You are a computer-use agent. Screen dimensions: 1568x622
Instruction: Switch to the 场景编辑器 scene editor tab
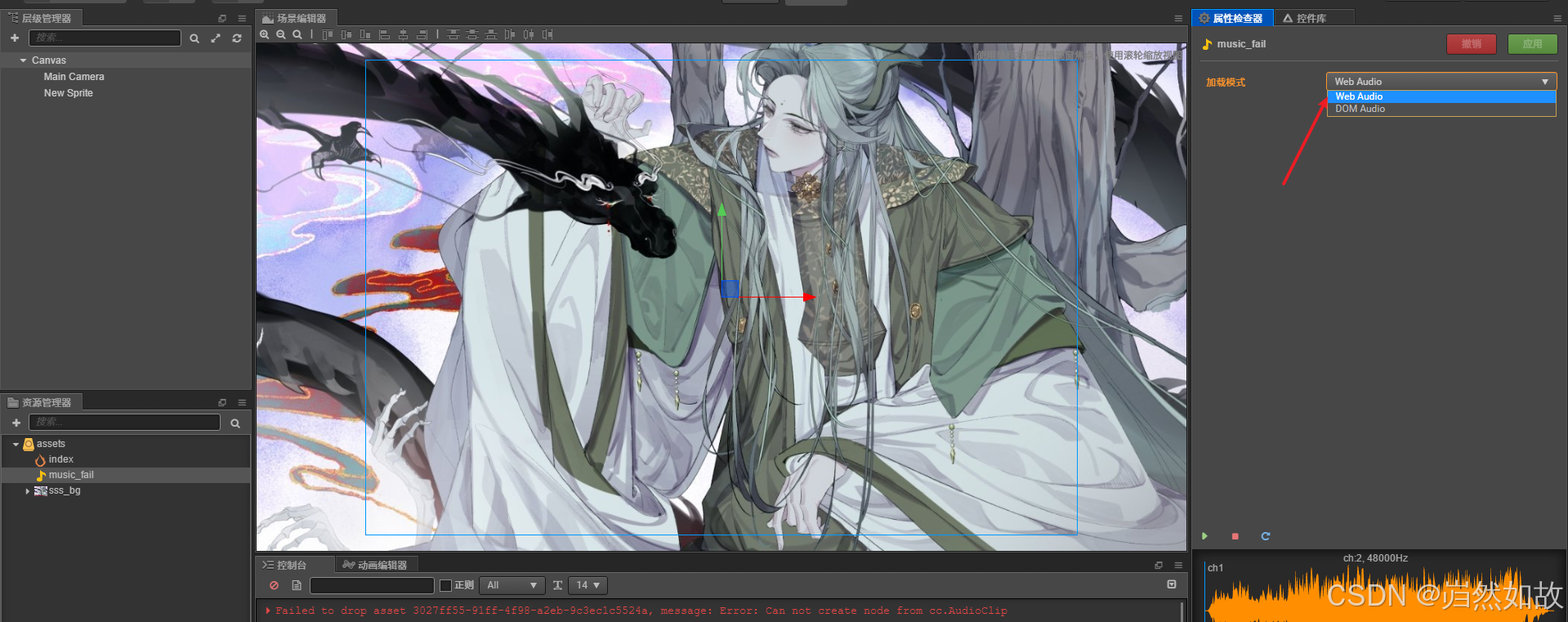(295, 18)
